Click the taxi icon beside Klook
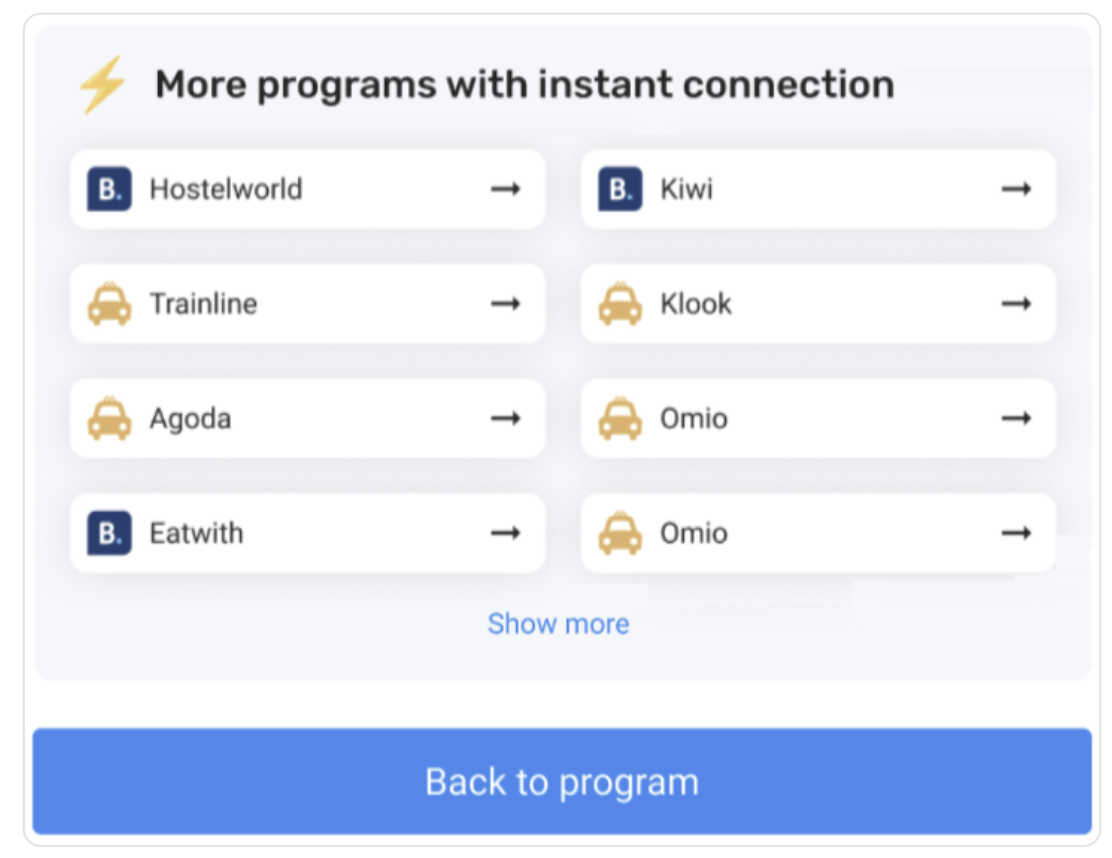The image size is (1112, 858). [x=619, y=304]
